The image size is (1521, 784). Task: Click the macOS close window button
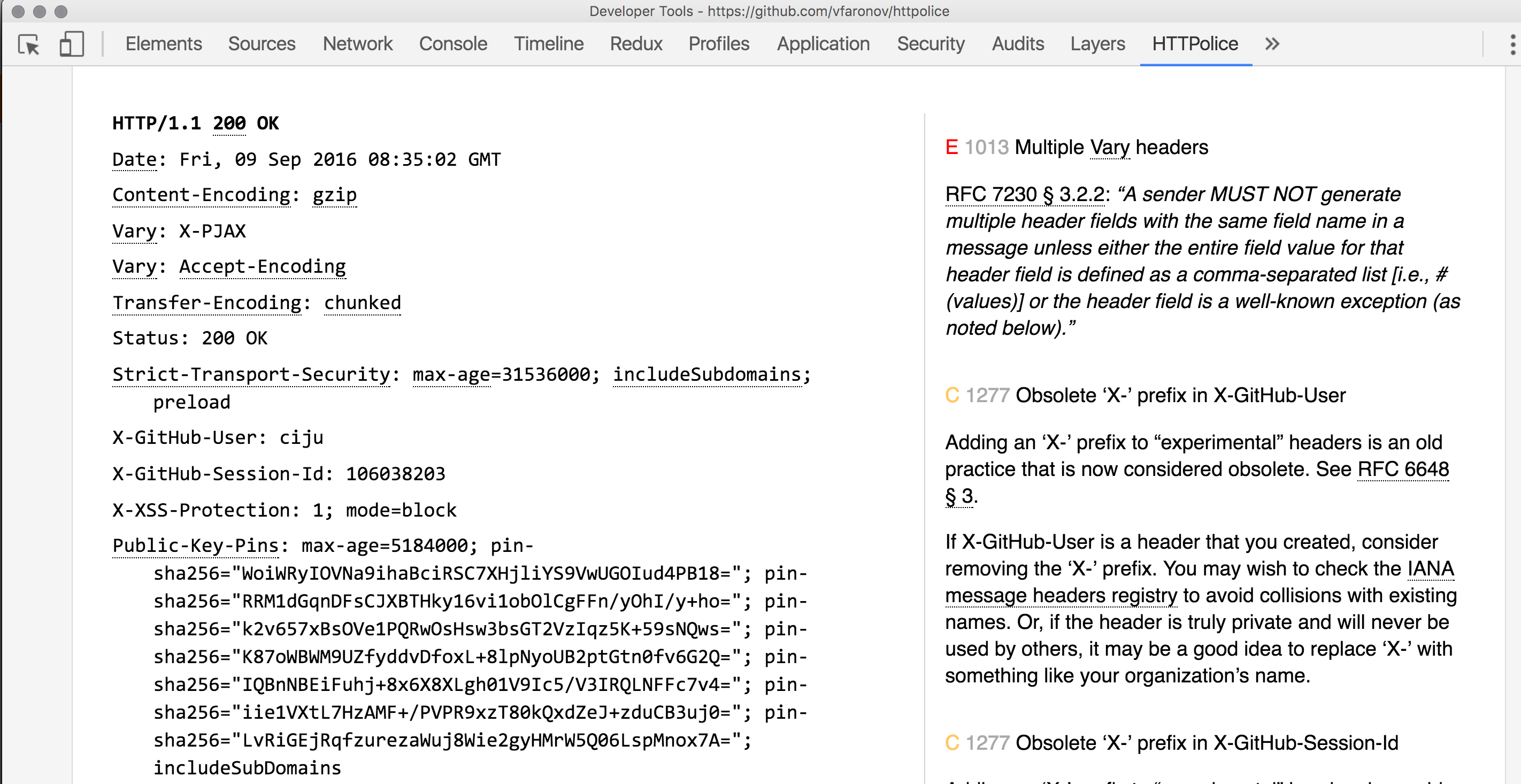pyautogui.click(x=18, y=11)
